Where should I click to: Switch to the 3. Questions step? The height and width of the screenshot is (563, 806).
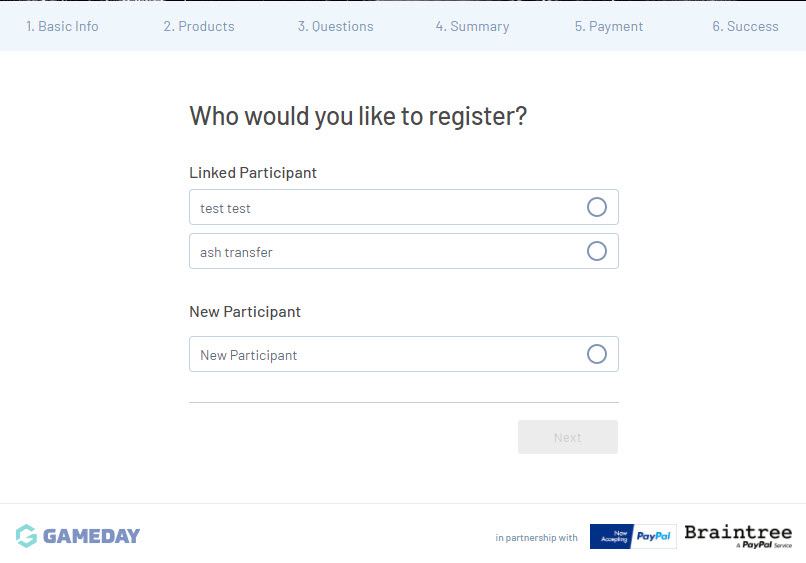[x=335, y=26]
